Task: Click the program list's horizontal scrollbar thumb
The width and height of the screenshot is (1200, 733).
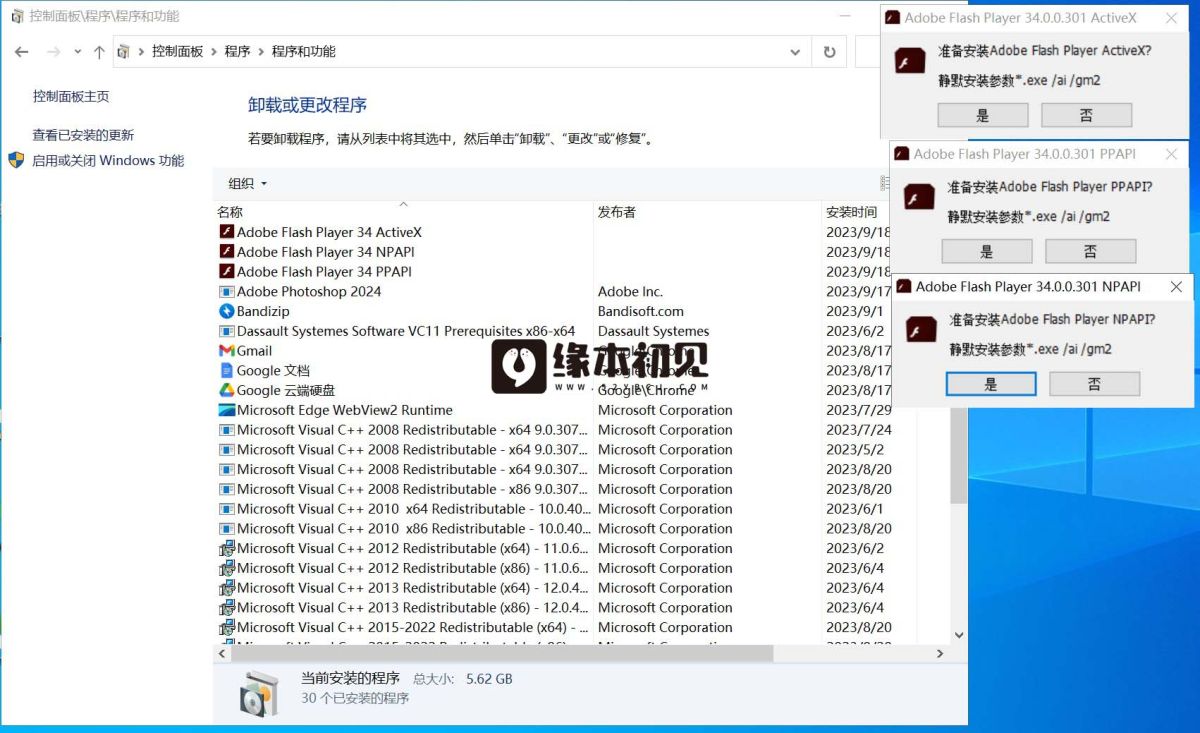Action: point(503,653)
